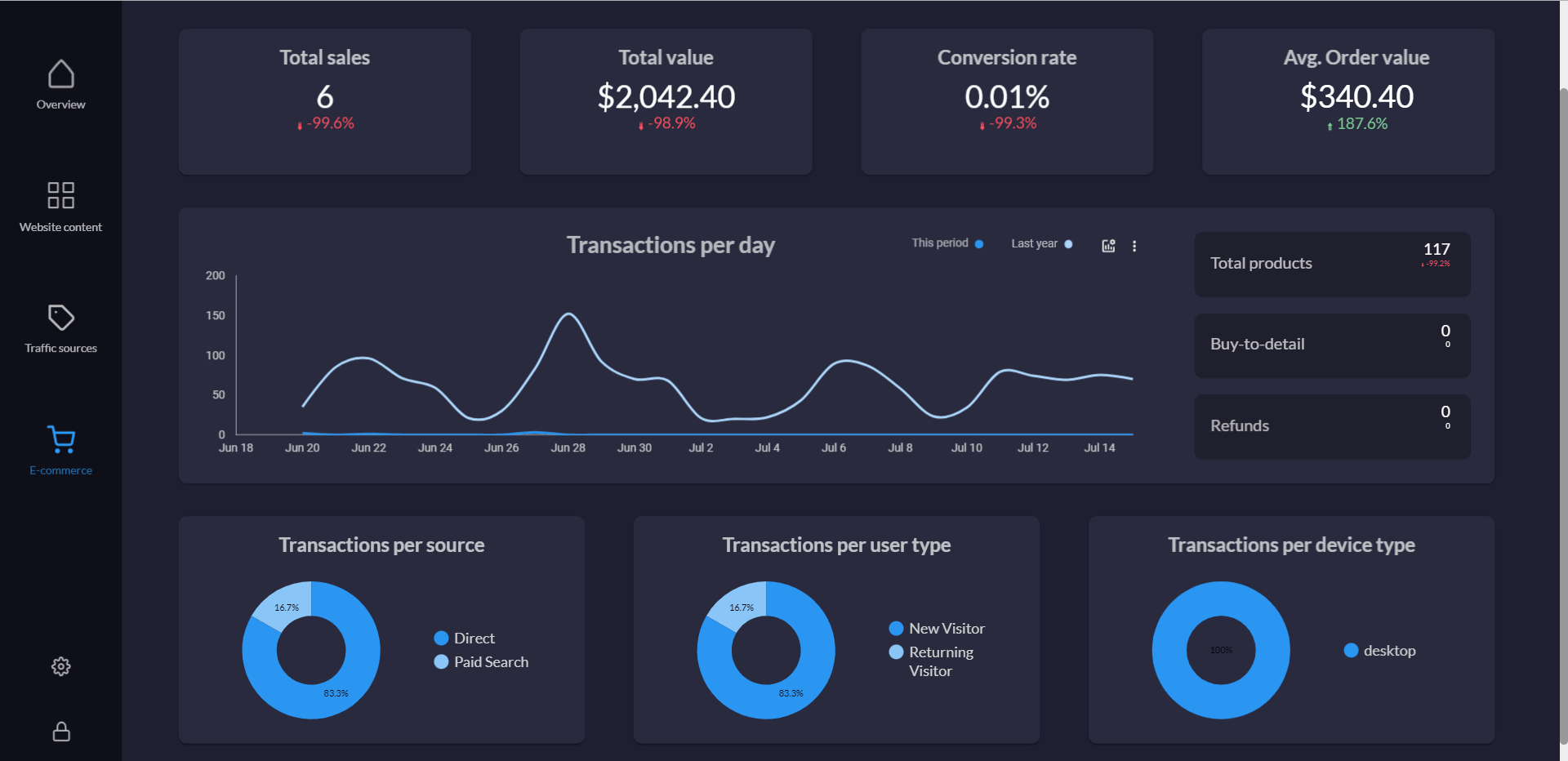Click the Transactions per user type title
1568x761 pixels.
point(836,545)
